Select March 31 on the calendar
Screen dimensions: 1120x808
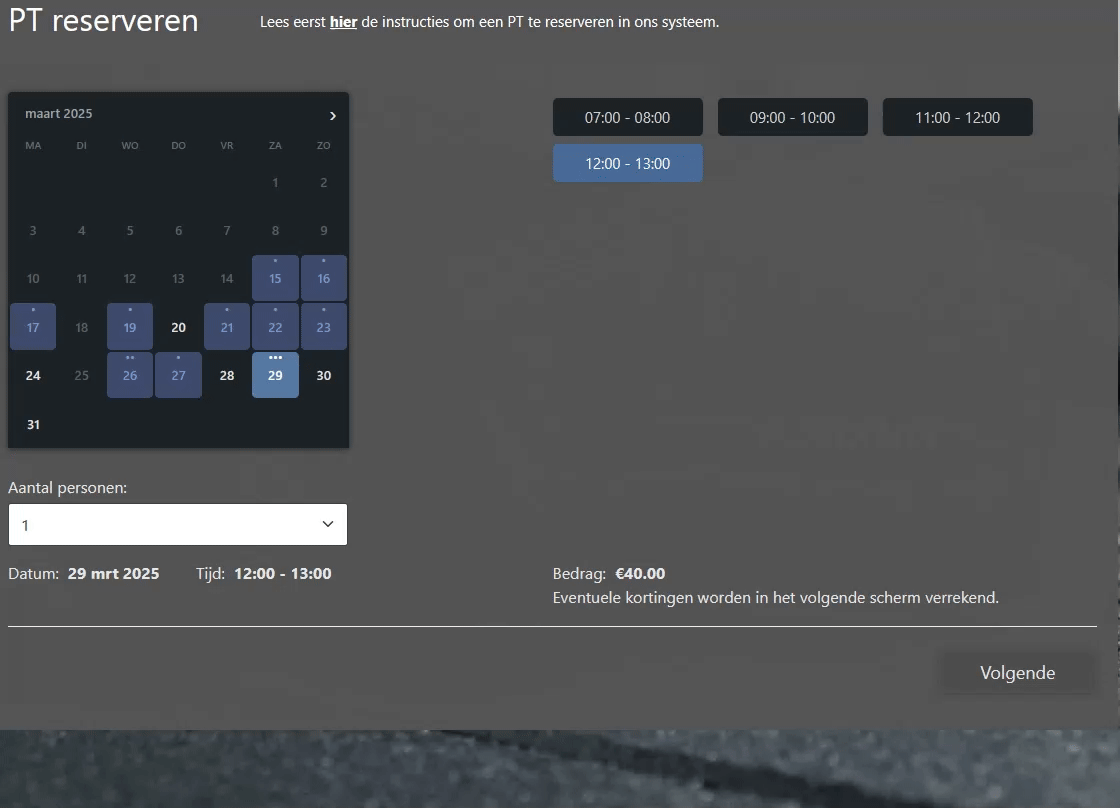pos(33,424)
